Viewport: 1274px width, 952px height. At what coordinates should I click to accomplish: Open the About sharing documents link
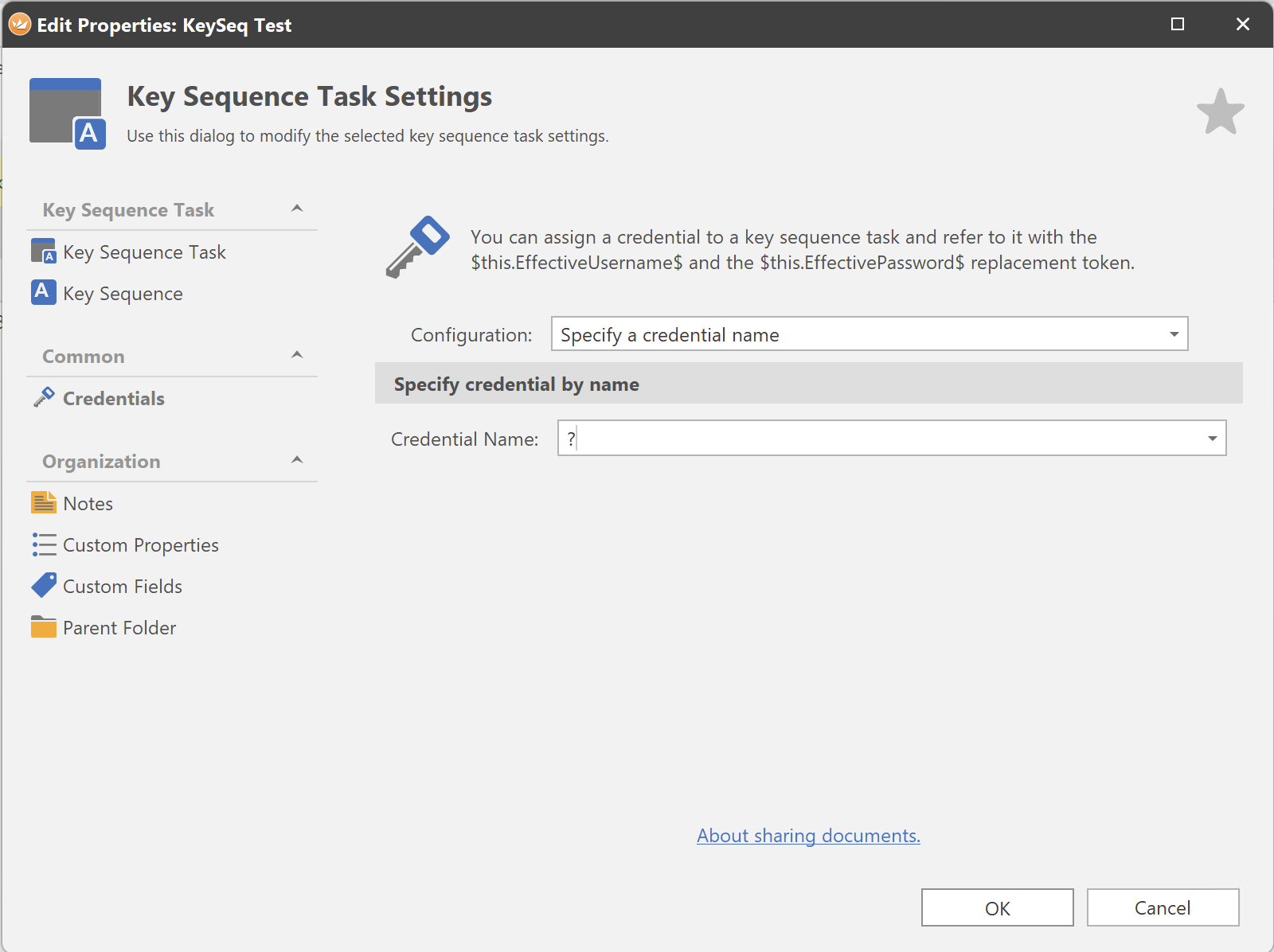click(x=808, y=836)
